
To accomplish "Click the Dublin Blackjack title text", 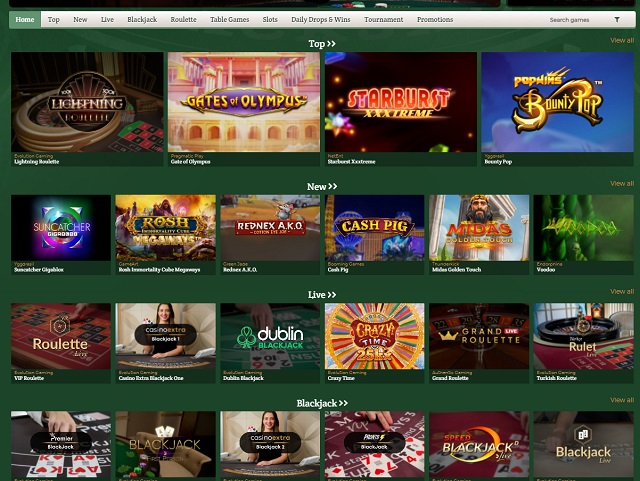I will 243,379.
